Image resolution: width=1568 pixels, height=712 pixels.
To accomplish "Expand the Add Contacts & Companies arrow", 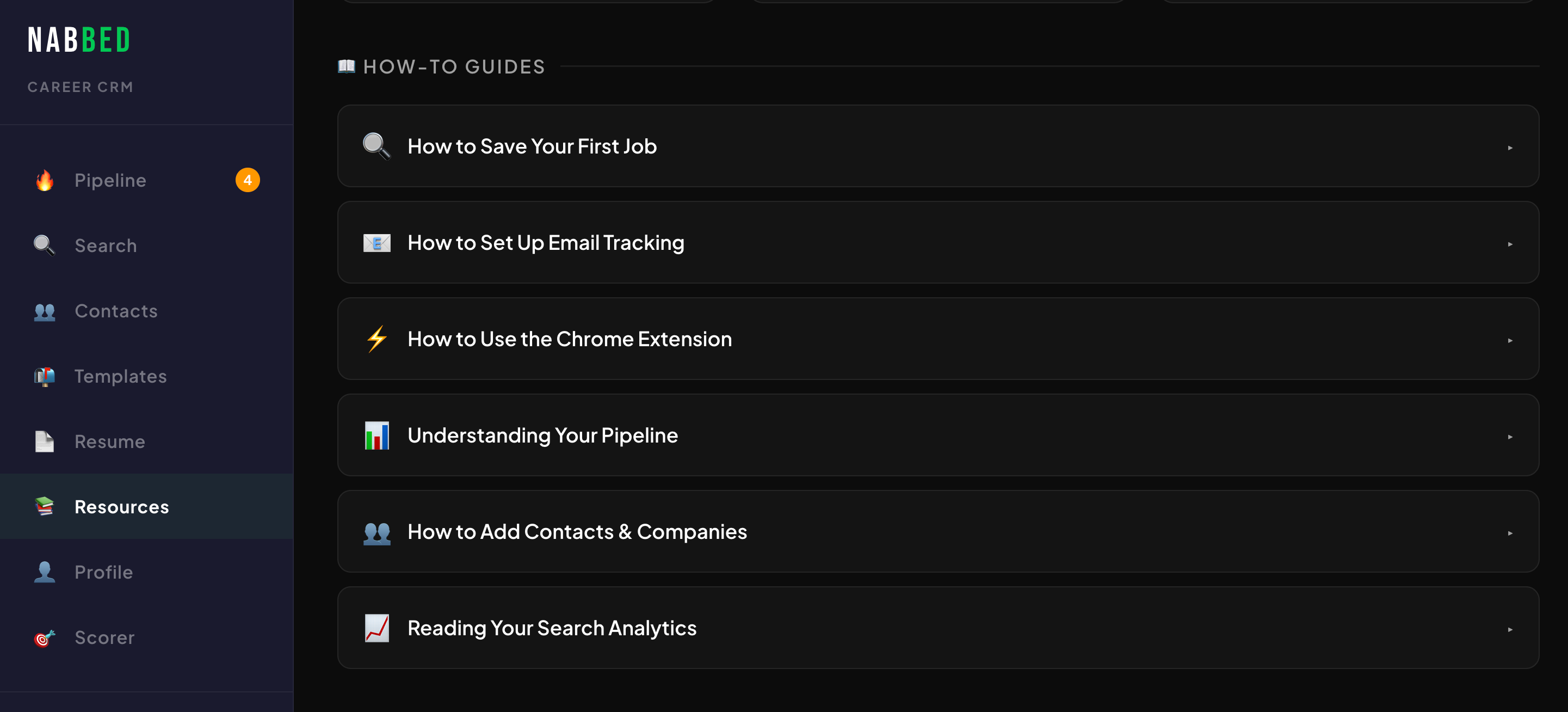I will 1510,533.
